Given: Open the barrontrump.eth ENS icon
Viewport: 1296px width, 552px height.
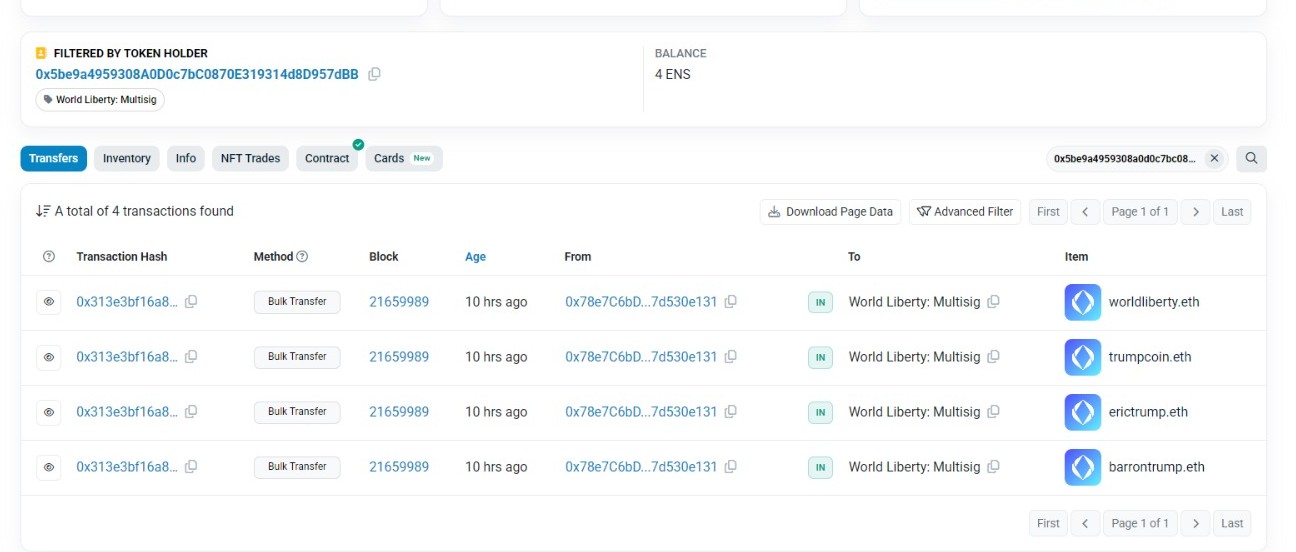Looking at the screenshot, I should [x=1083, y=467].
